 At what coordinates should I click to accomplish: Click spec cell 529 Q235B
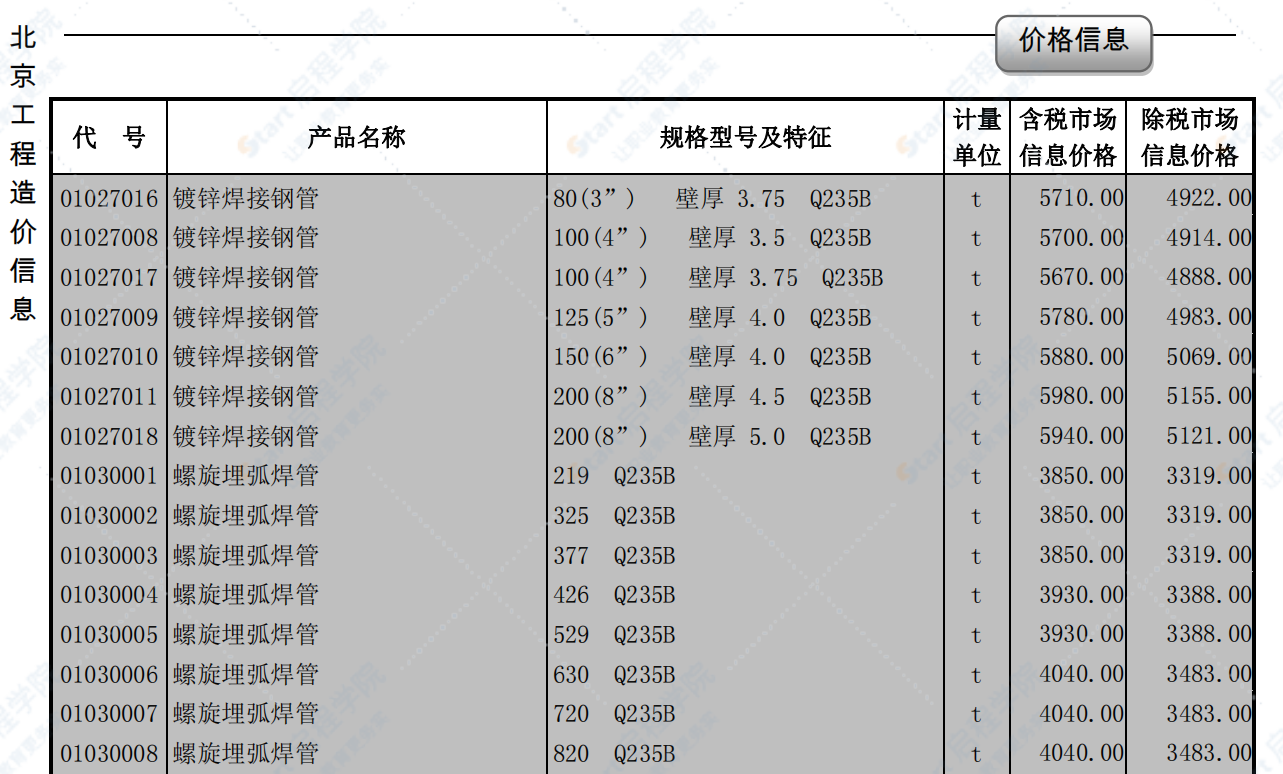[x=614, y=635]
